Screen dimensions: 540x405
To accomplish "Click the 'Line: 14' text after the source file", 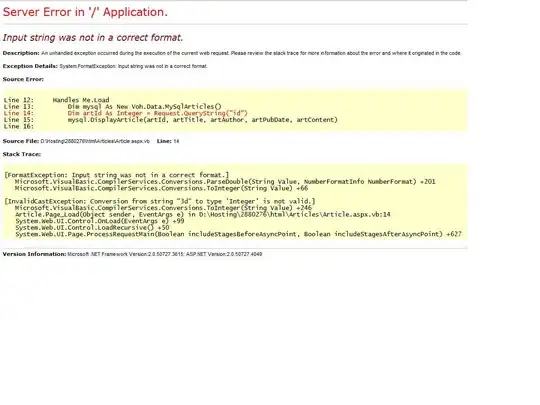I will (168, 141).
